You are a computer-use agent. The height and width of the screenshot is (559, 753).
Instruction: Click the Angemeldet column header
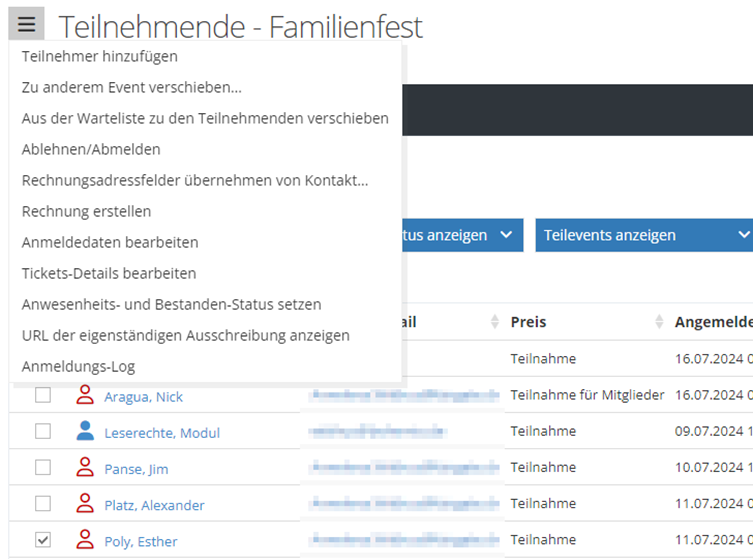coord(713,322)
